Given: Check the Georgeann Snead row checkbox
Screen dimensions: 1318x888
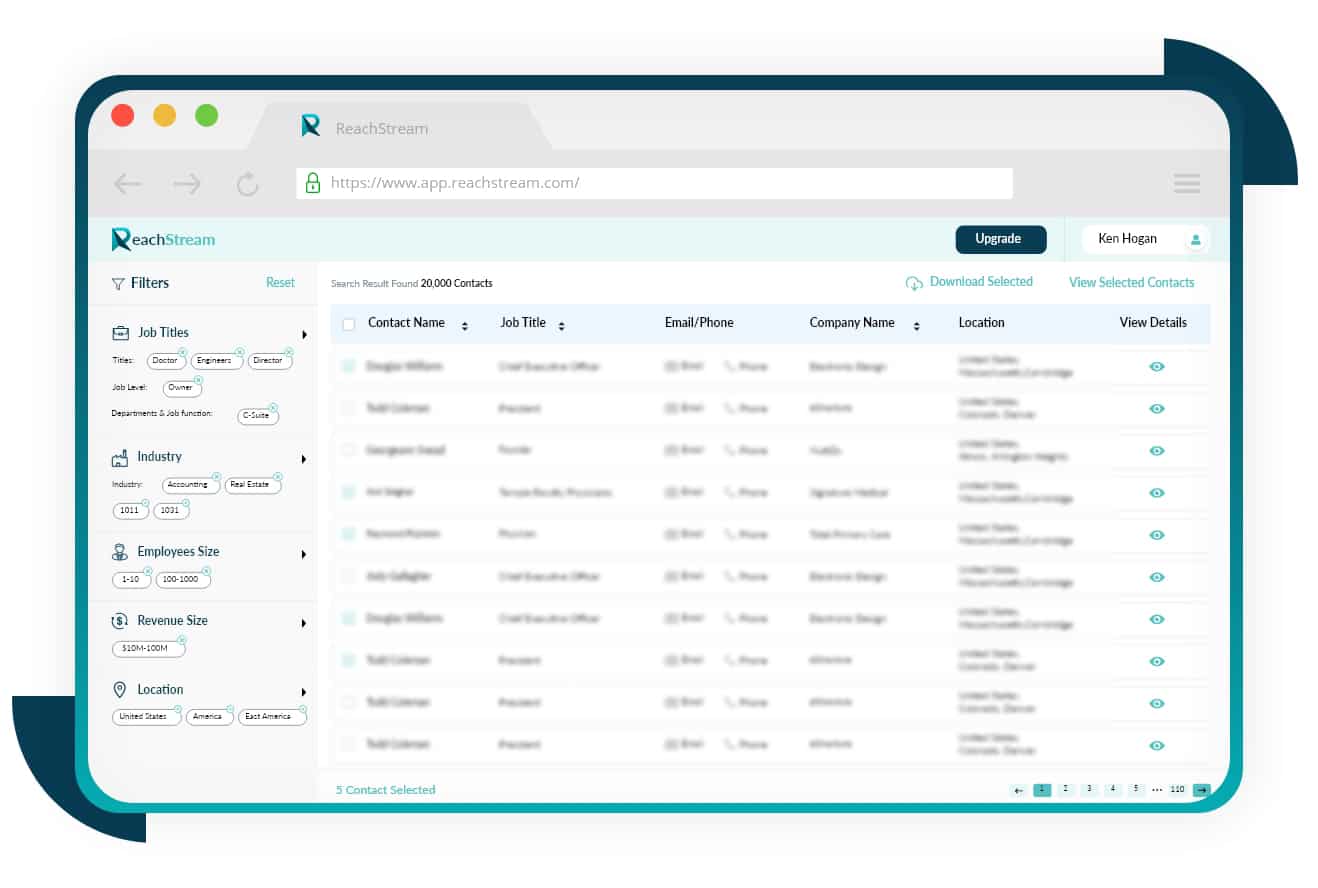Looking at the screenshot, I should coord(348,450).
